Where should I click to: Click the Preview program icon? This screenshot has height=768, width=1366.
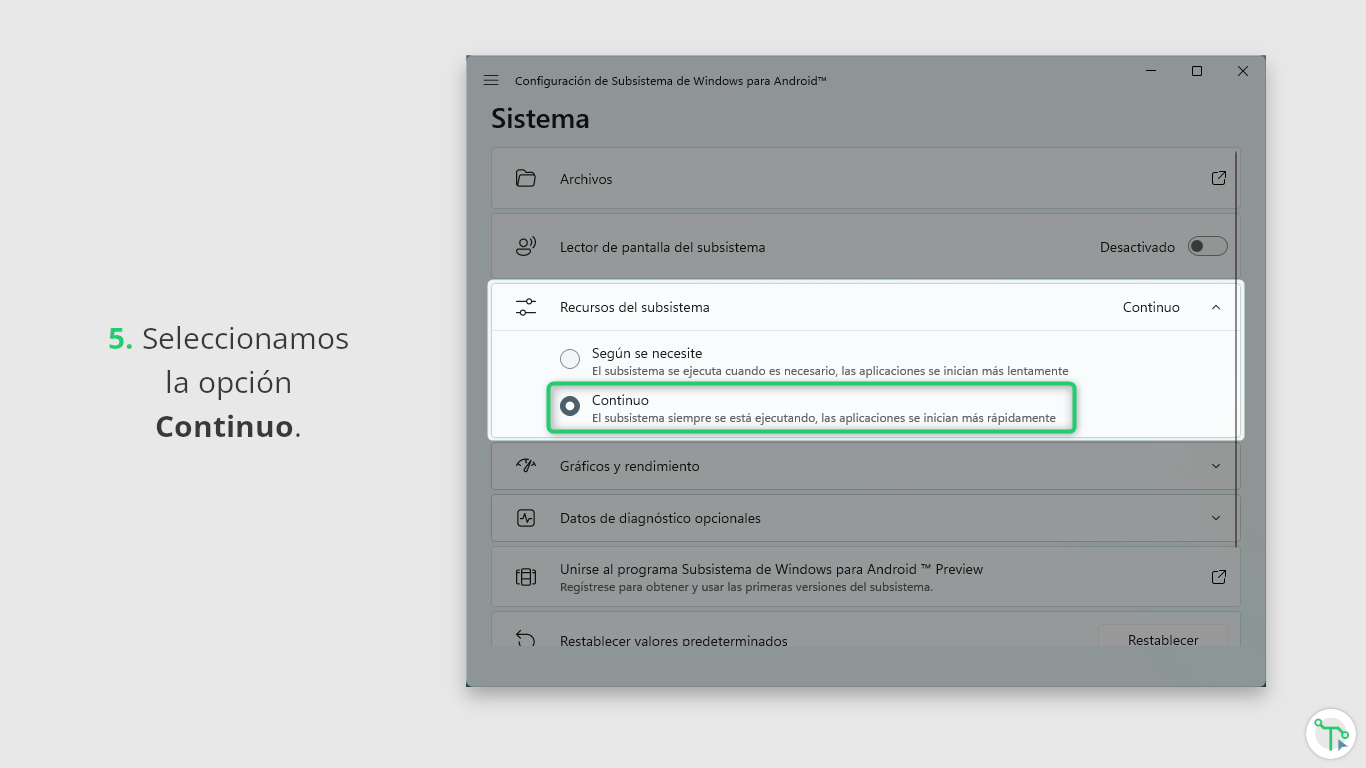(x=526, y=577)
